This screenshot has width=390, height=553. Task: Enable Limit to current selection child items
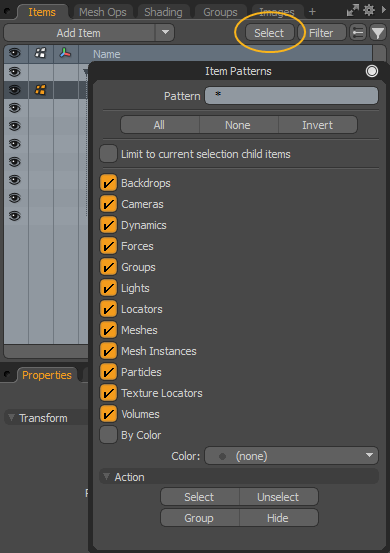point(108,154)
